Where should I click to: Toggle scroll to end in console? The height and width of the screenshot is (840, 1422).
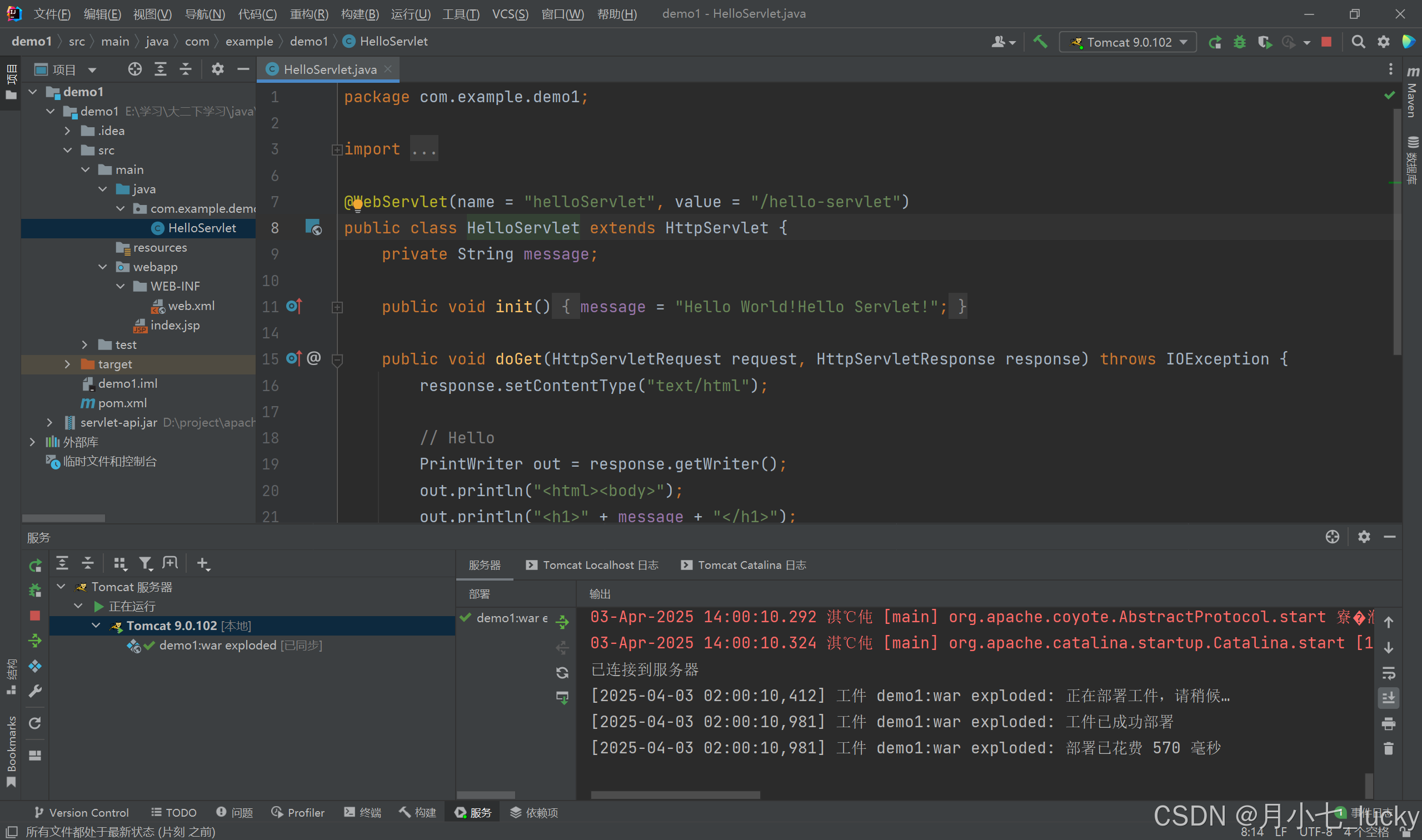(1389, 698)
